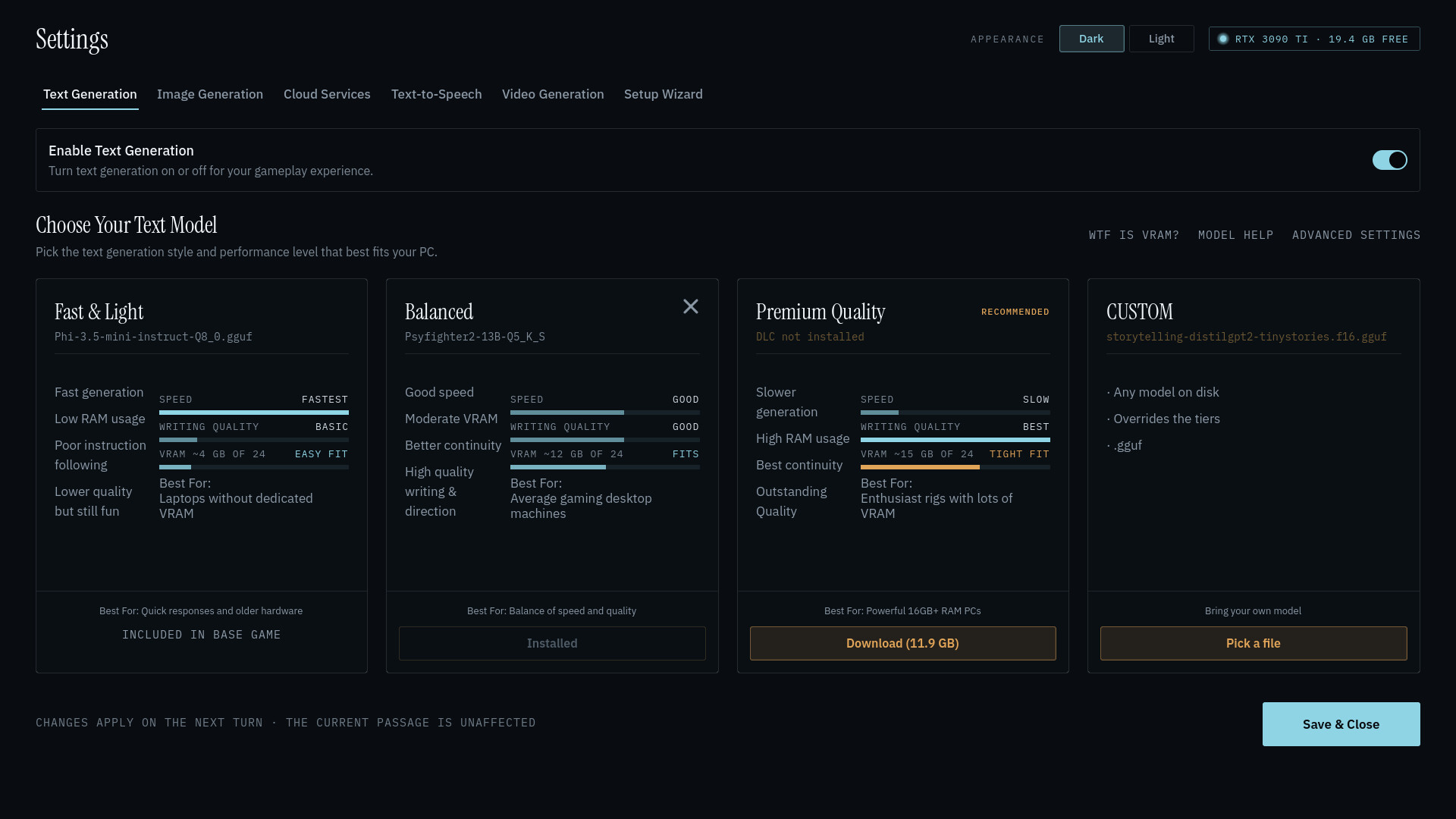Screen dimensions: 1456x819
Task: Click the DLC not installed label
Action: (810, 337)
